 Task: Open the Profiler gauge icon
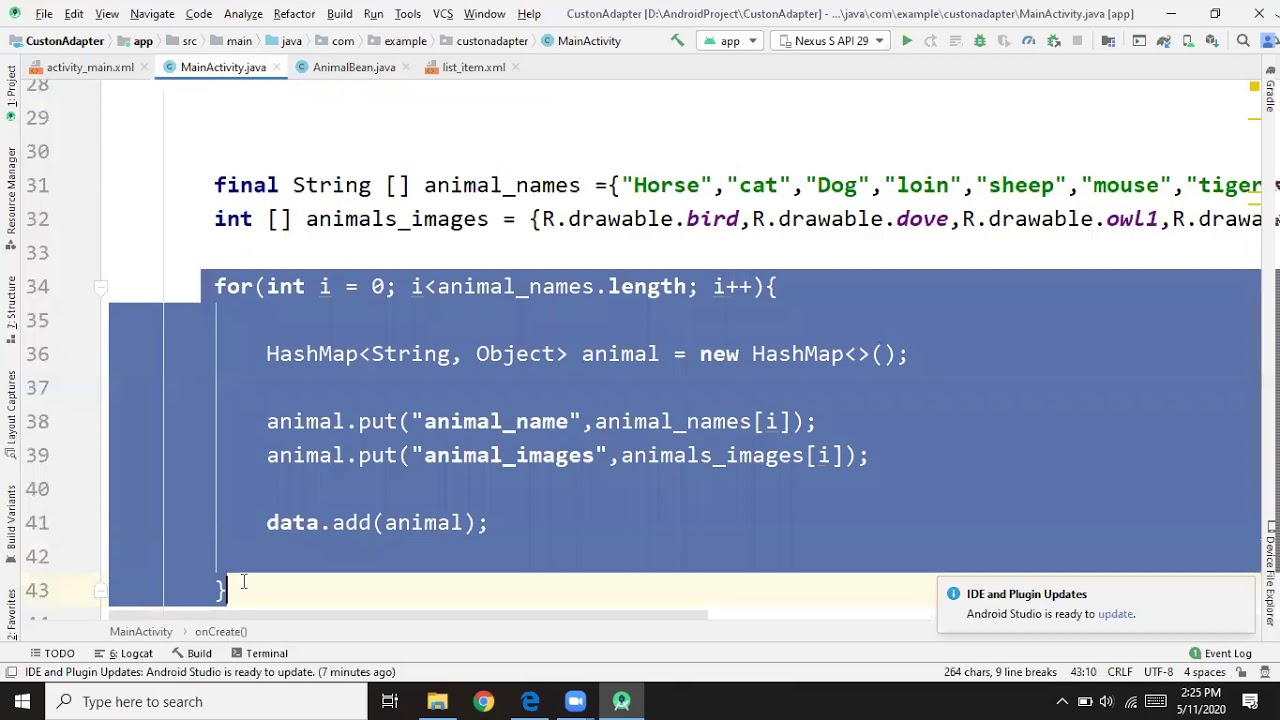tap(1029, 41)
